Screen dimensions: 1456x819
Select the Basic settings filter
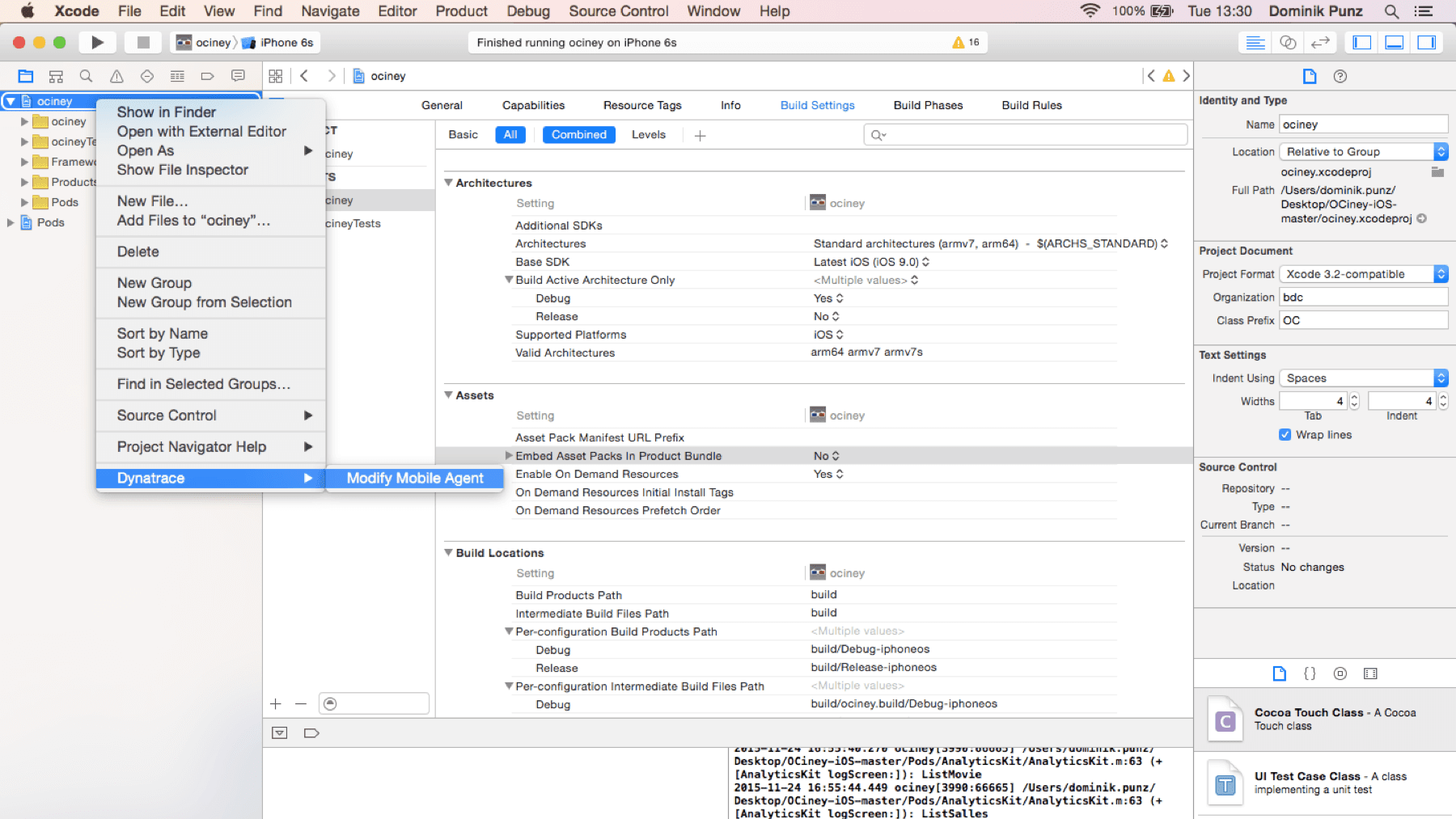[x=463, y=135]
